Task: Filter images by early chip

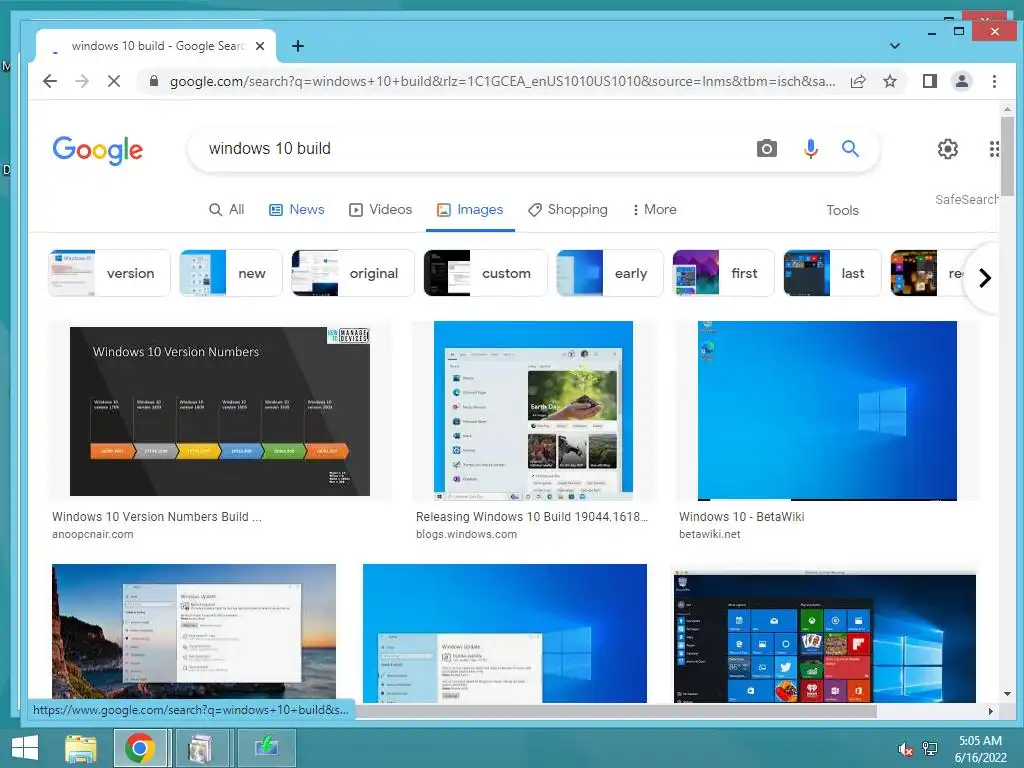Action: (610, 273)
